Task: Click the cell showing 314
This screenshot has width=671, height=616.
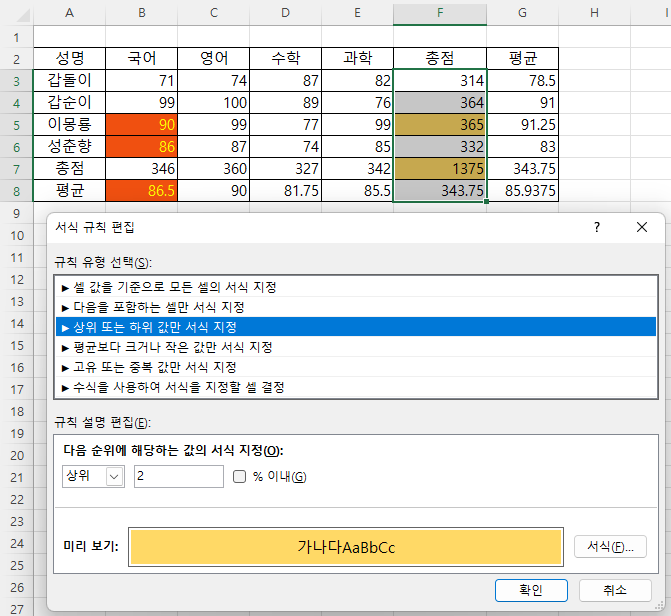Action: [440, 80]
